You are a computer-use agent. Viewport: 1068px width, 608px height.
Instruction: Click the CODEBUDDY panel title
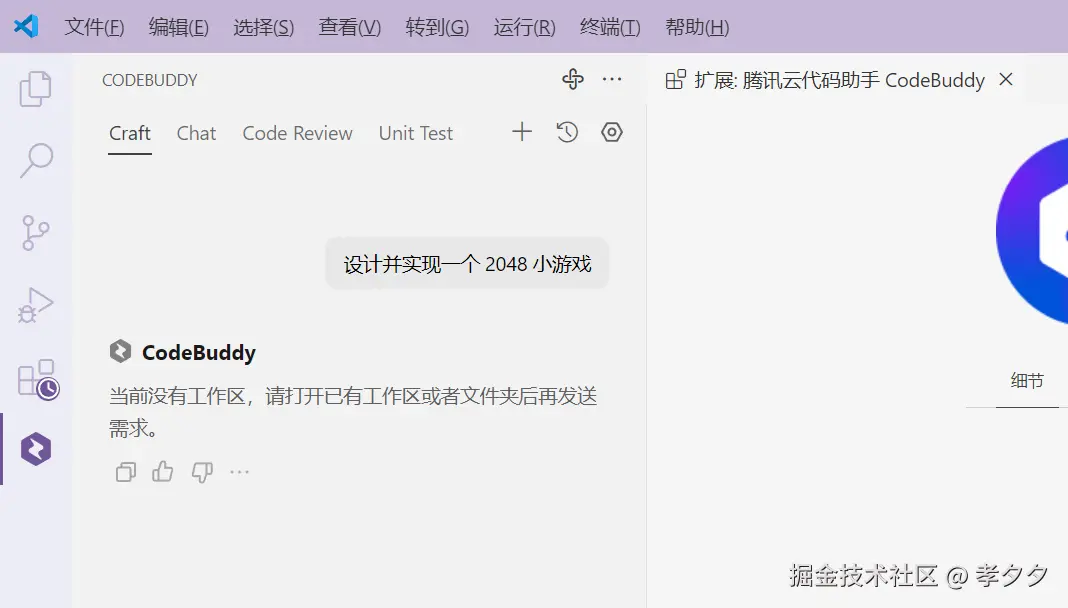(150, 80)
